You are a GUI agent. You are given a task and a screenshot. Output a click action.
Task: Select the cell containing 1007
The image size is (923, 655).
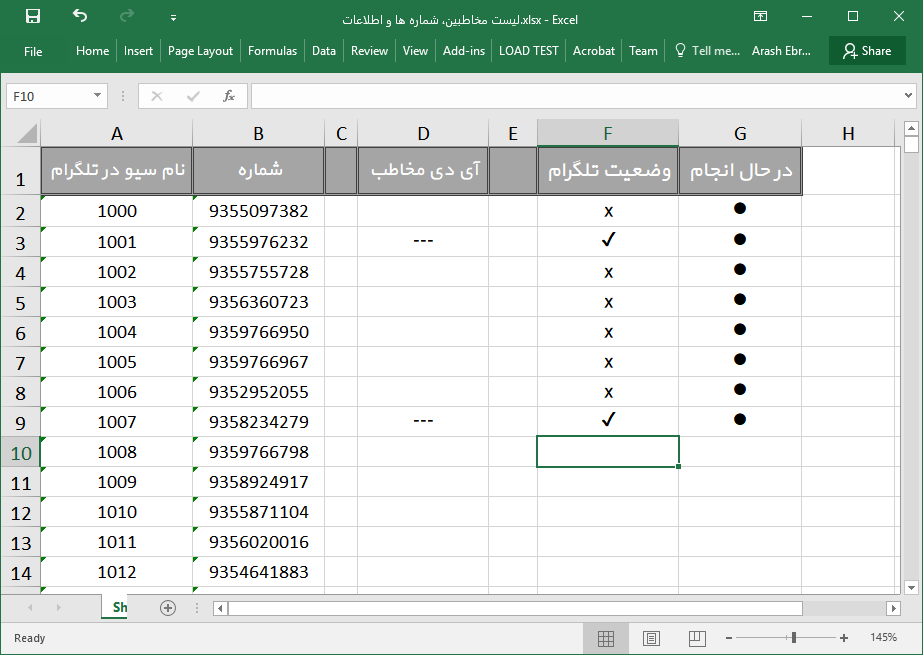[x=117, y=422]
